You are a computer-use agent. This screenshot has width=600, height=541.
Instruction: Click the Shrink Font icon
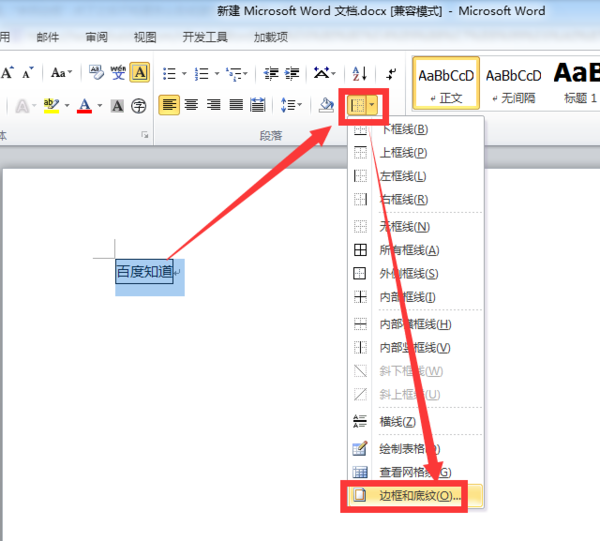point(28,72)
